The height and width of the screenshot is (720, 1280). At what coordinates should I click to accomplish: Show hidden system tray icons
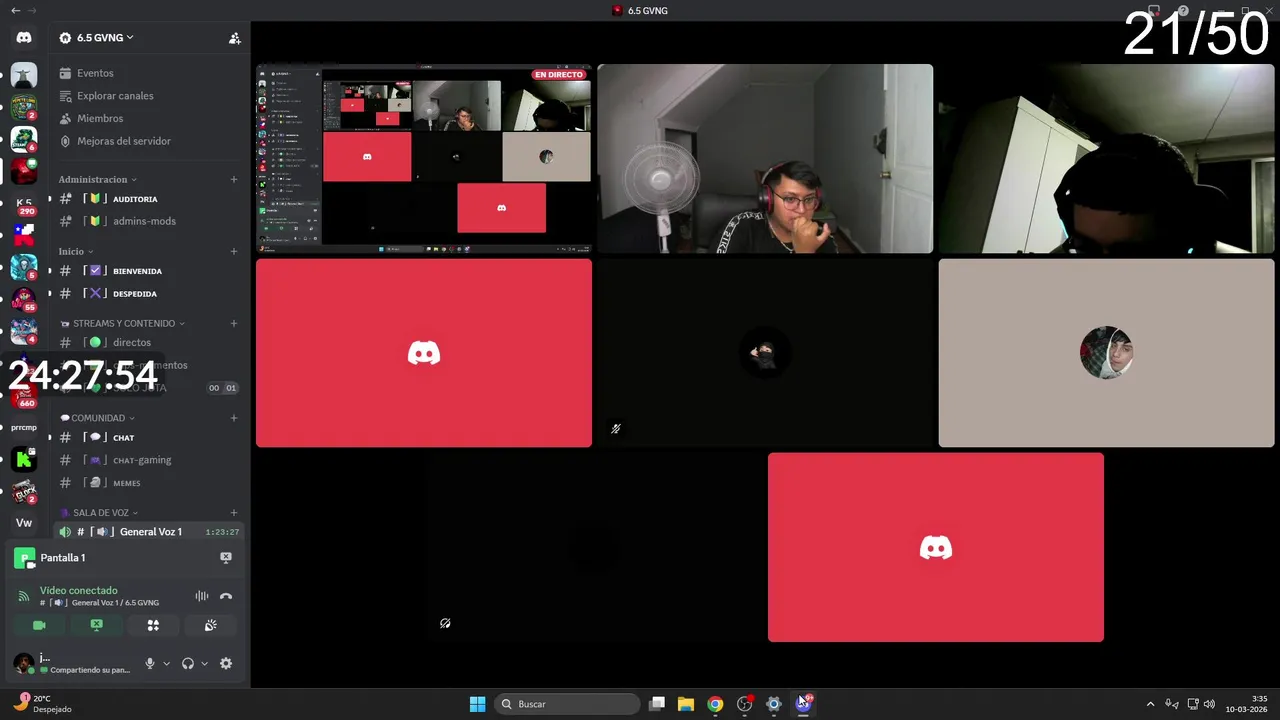tap(1150, 704)
